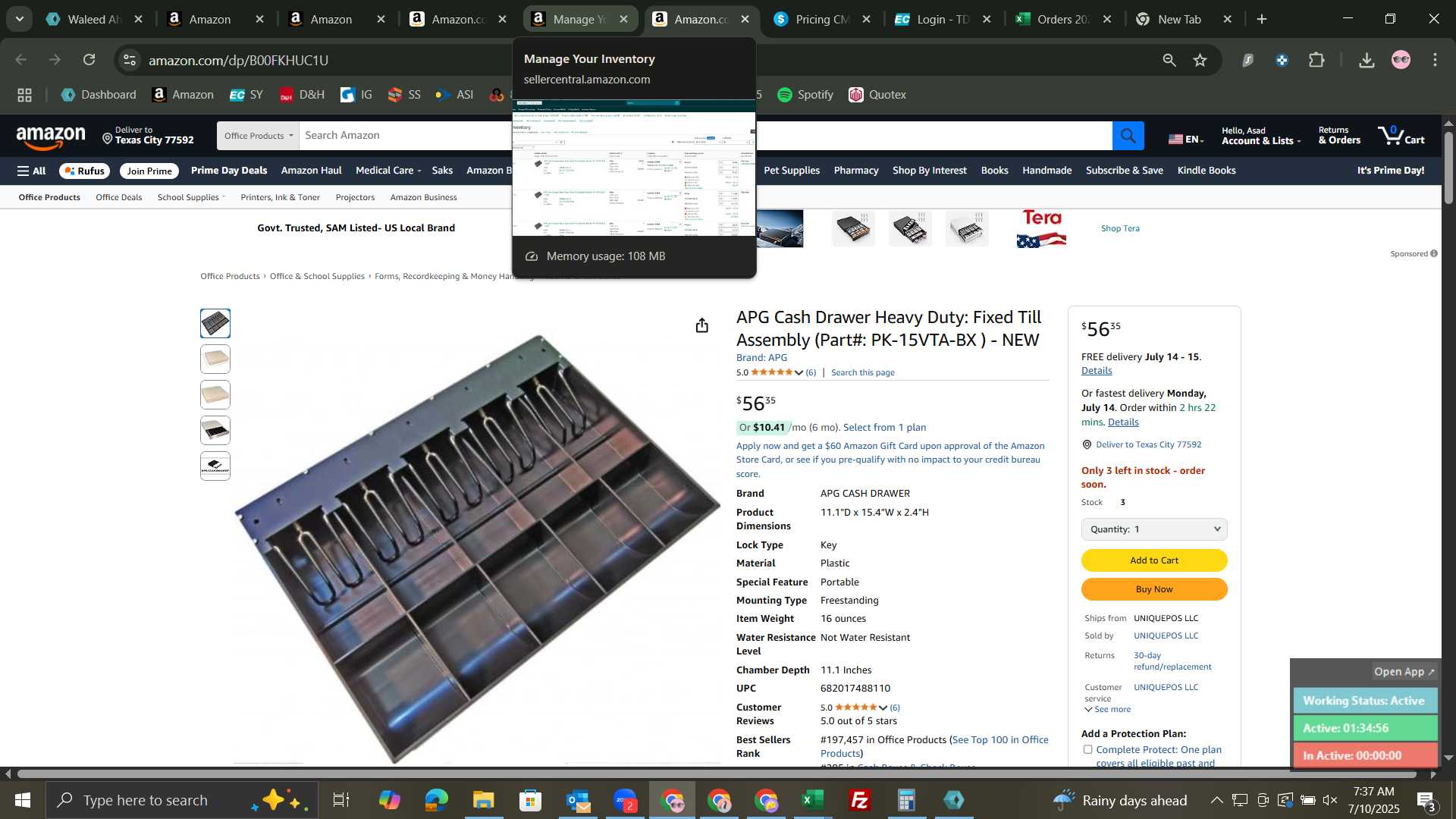Screen dimensions: 1456x819
Task: Open the Windows Start menu
Action: click(23, 800)
